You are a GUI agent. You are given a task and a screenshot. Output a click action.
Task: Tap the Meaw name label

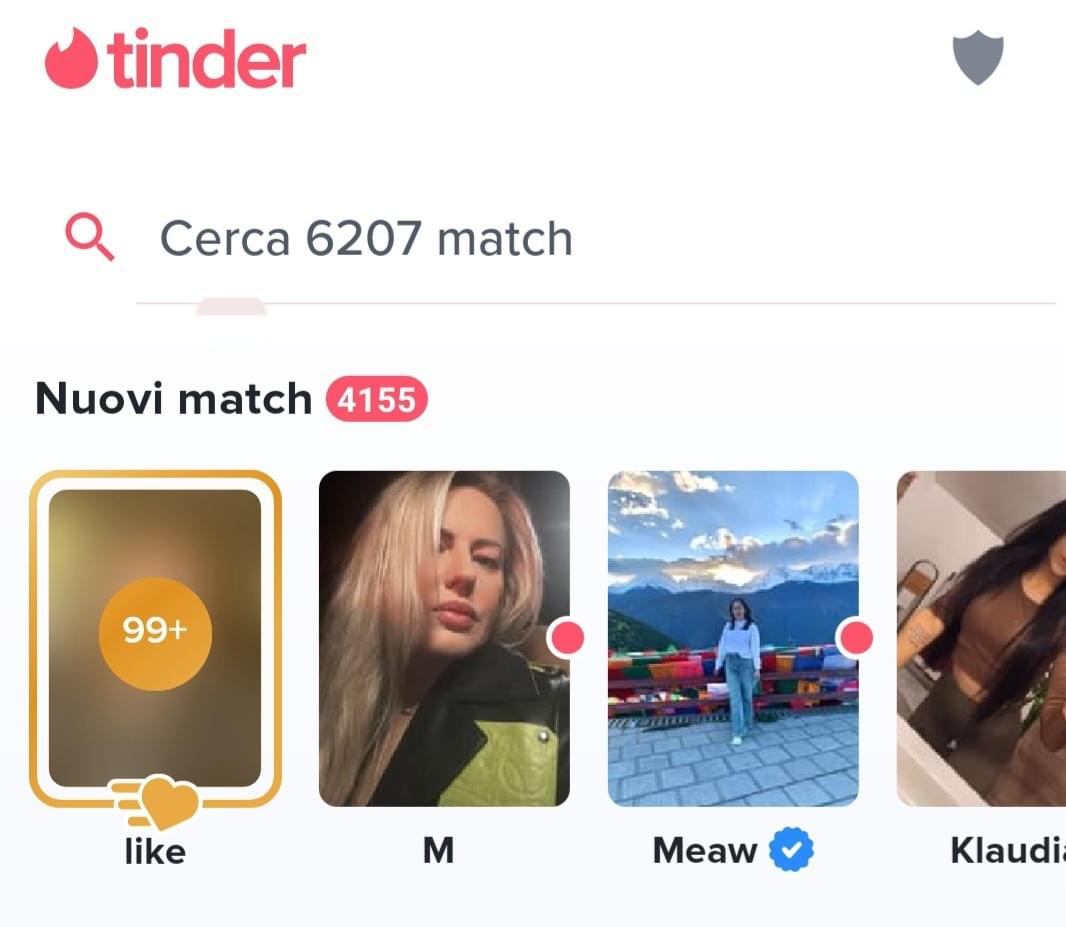(x=705, y=850)
